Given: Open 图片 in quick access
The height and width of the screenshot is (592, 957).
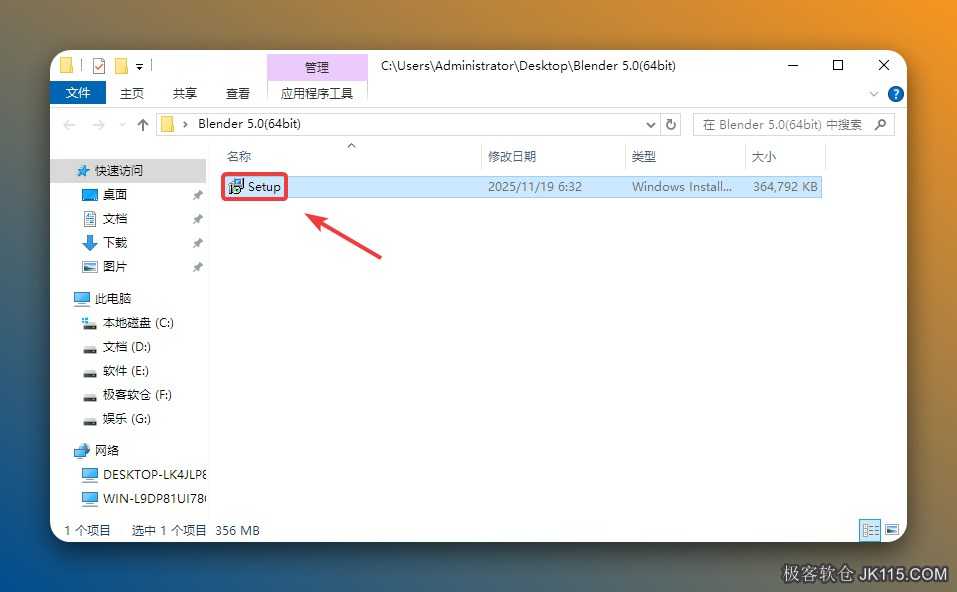Looking at the screenshot, I should pos(115,267).
